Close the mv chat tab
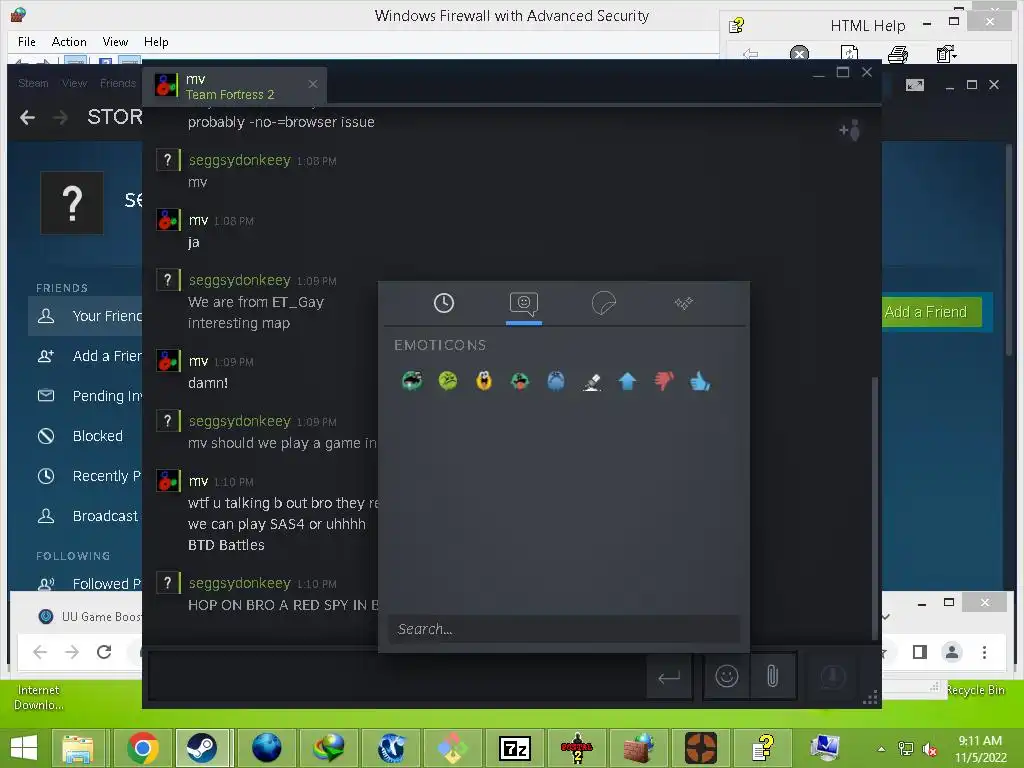The image size is (1024, 768). [313, 84]
